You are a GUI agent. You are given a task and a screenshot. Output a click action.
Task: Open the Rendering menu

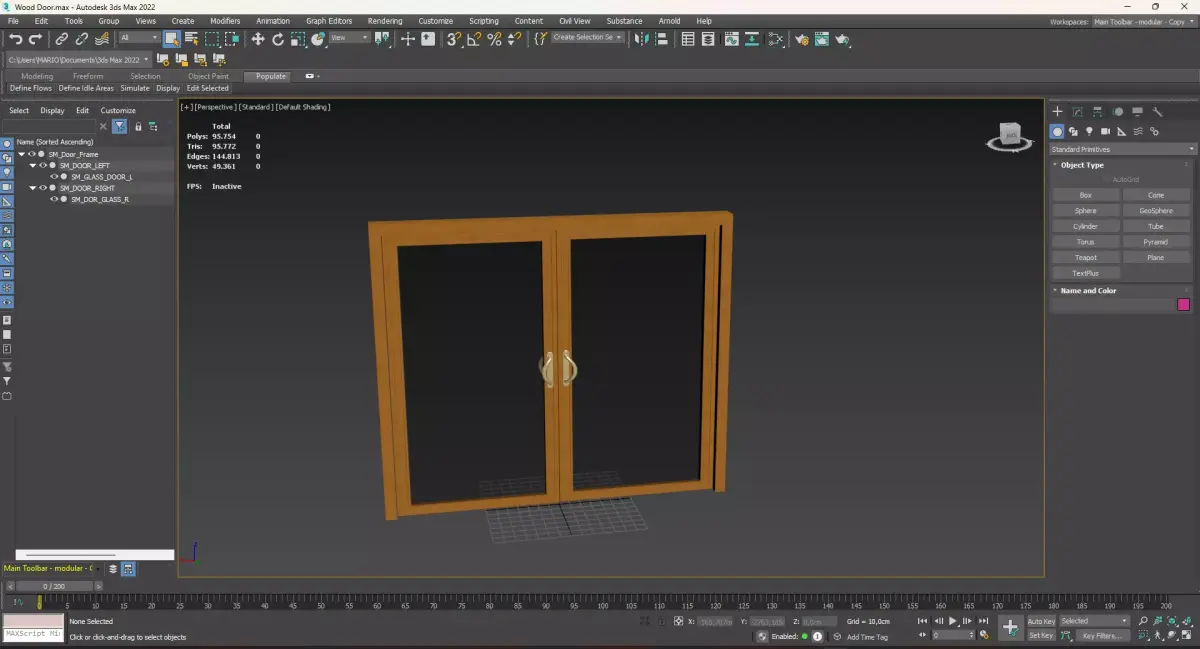tap(385, 21)
